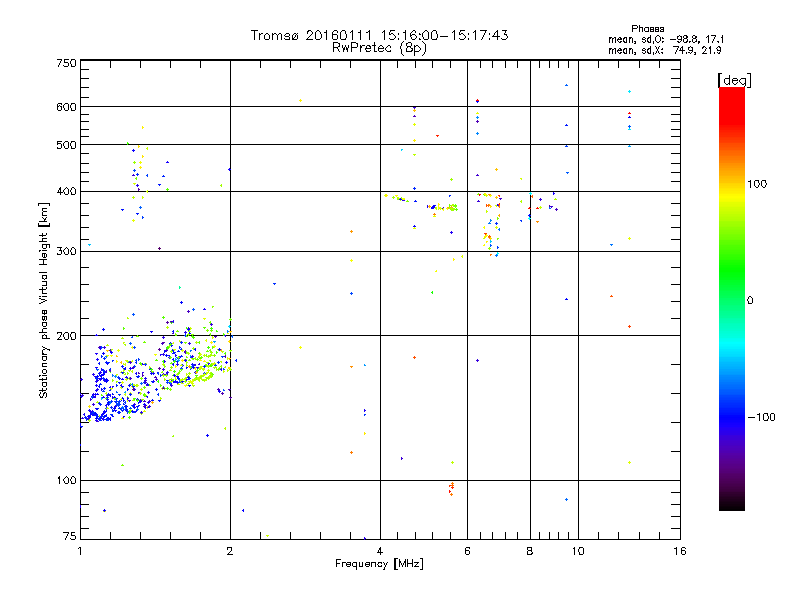Click the colorbar tick label '100'

[x=757, y=184]
